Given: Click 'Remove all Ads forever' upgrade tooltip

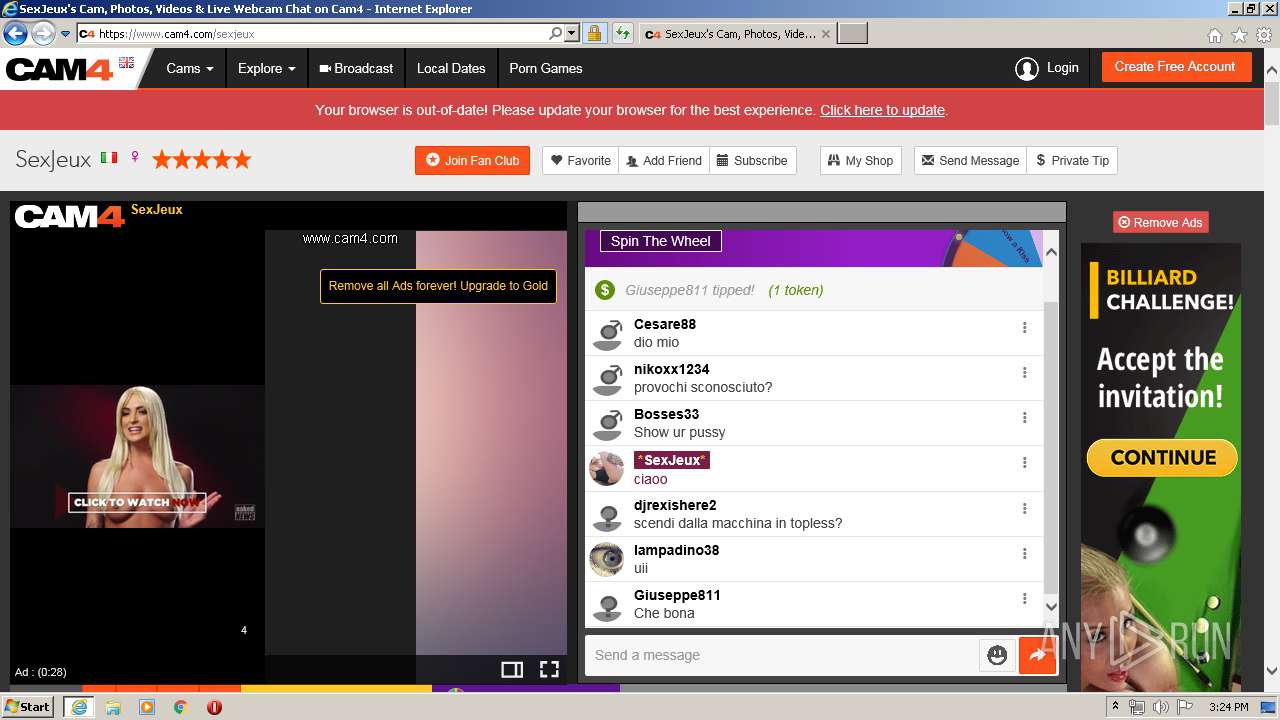Looking at the screenshot, I should (x=438, y=286).
